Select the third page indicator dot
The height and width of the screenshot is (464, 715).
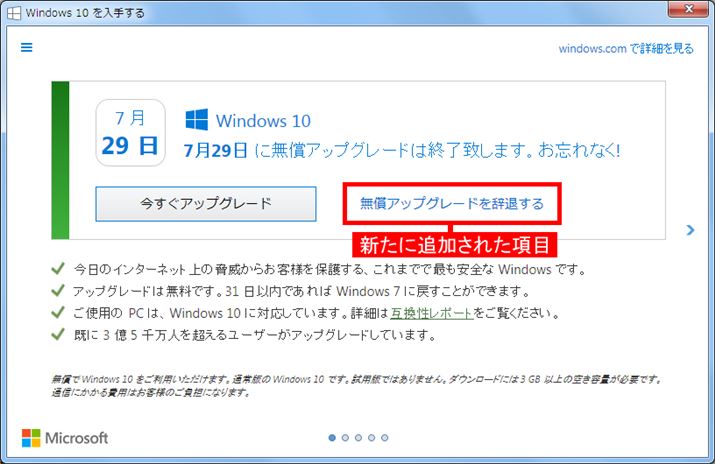(x=358, y=438)
